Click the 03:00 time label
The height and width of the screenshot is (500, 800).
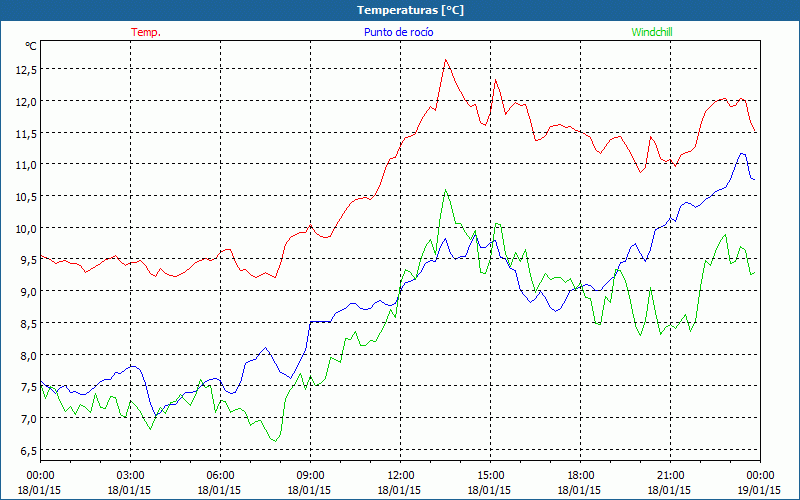(130, 476)
